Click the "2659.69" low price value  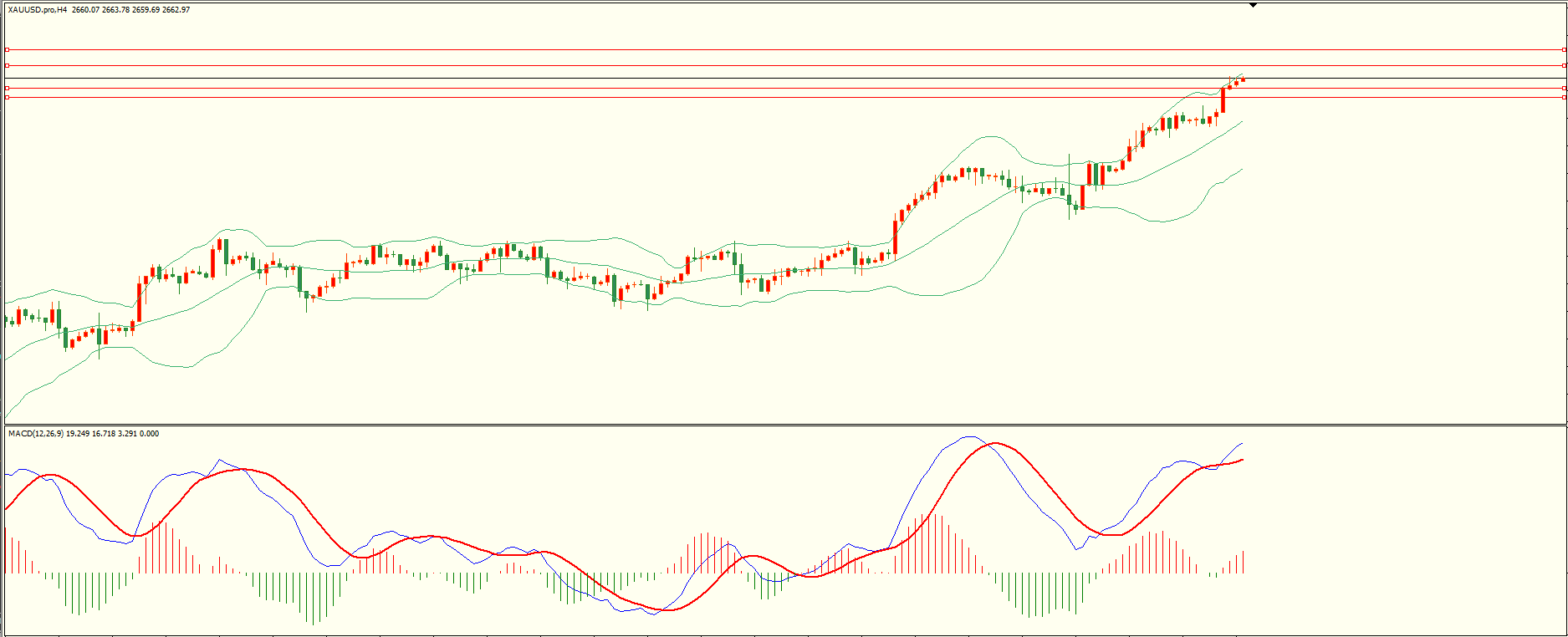tap(146, 10)
